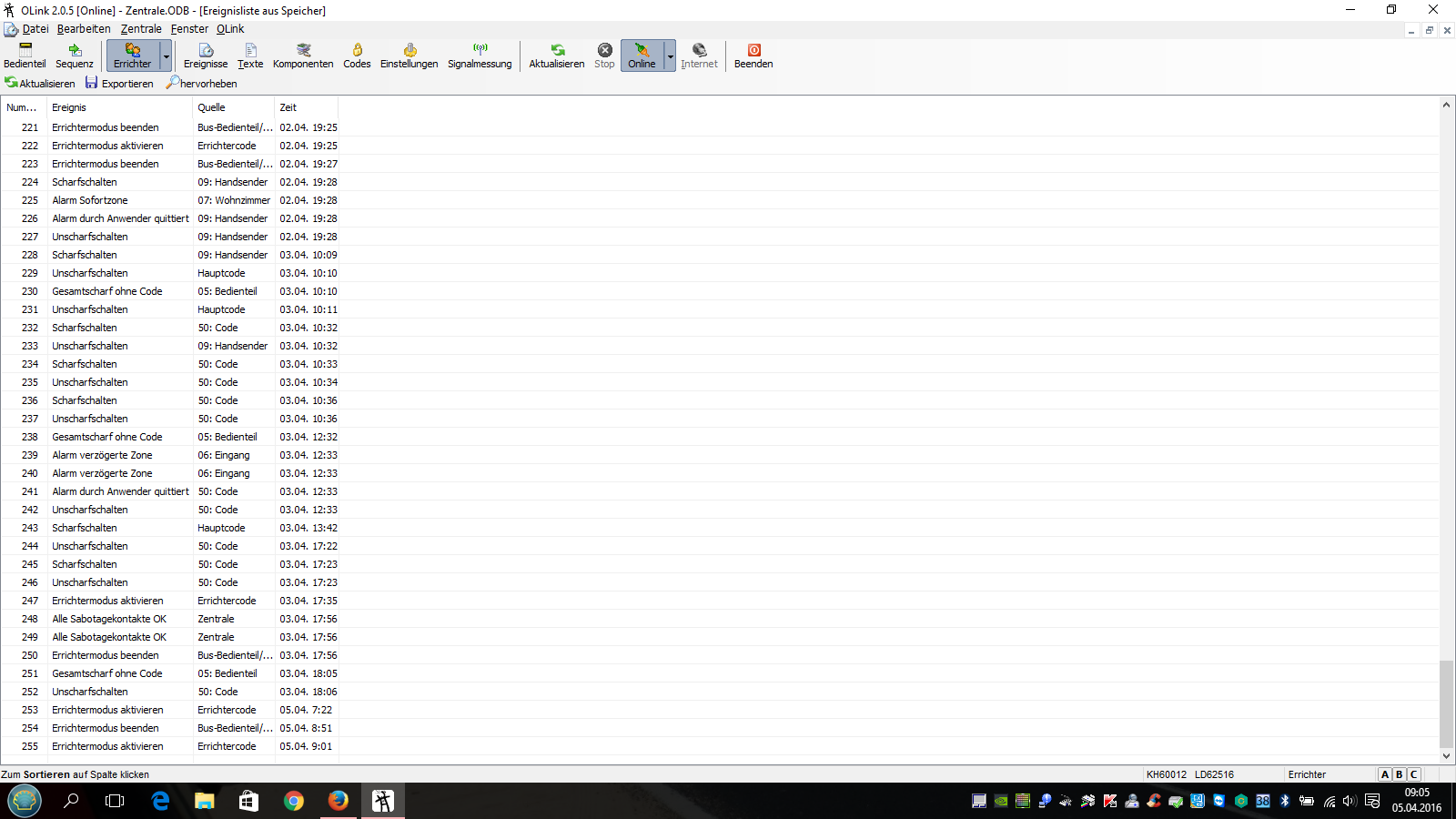Sort list by Ereignis column header
The width and height of the screenshot is (1456, 819).
point(119,107)
